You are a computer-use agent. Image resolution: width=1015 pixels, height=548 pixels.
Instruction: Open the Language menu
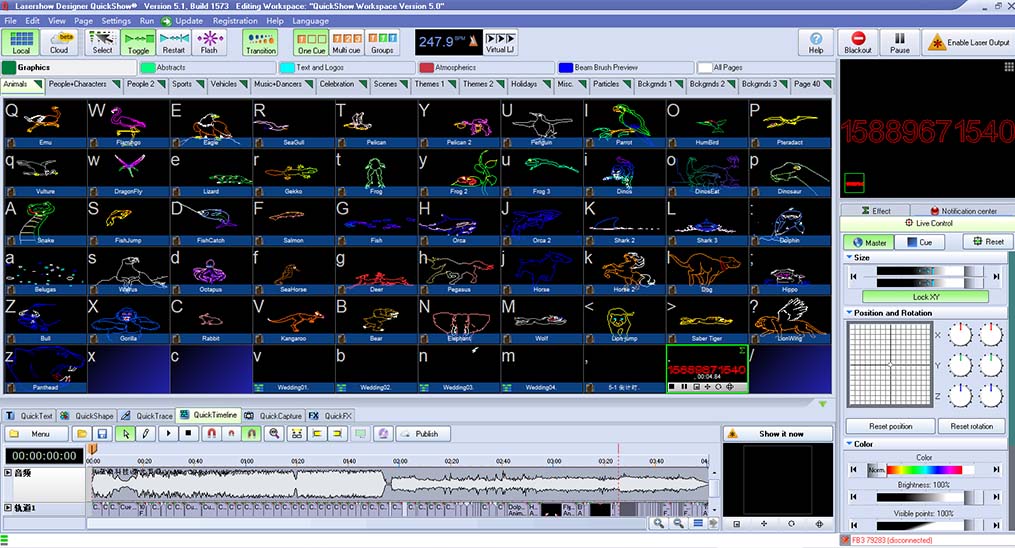coord(311,21)
